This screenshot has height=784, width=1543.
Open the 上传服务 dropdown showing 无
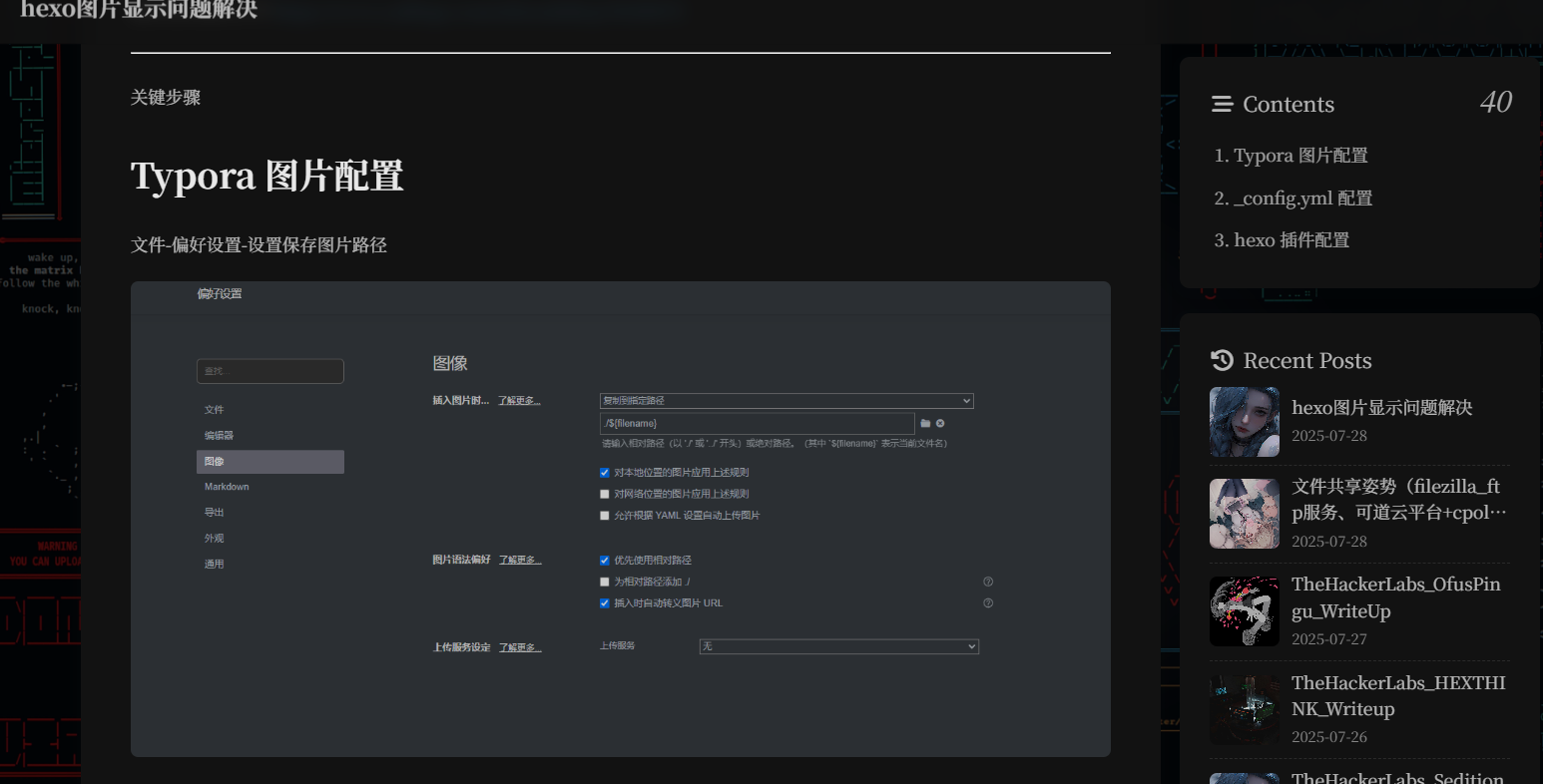click(x=839, y=646)
